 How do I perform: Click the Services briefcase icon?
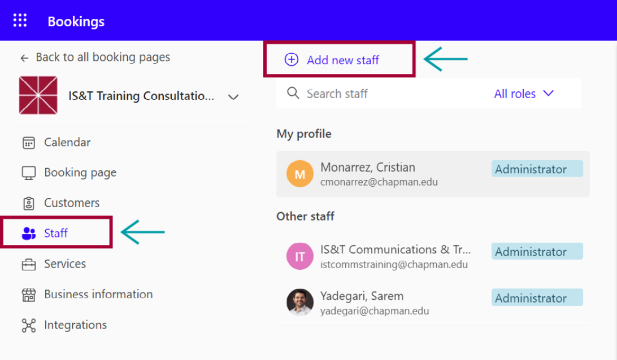point(29,264)
